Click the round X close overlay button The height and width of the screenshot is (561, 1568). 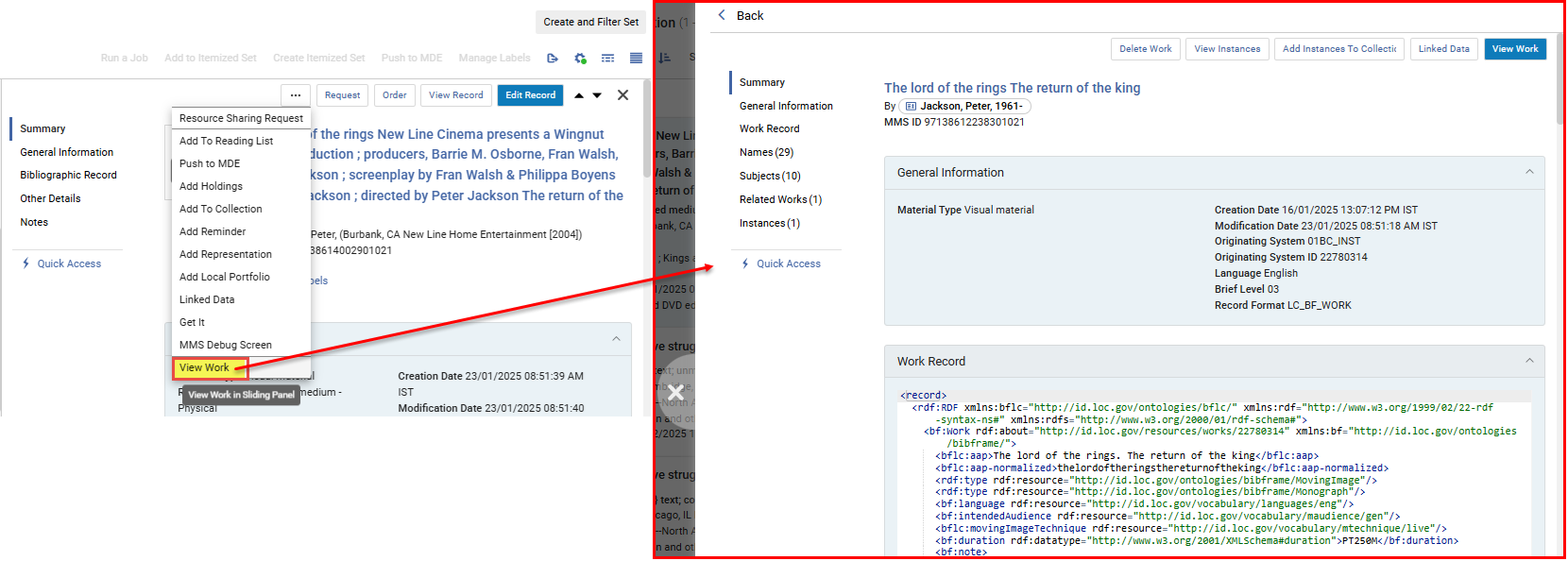tap(675, 392)
